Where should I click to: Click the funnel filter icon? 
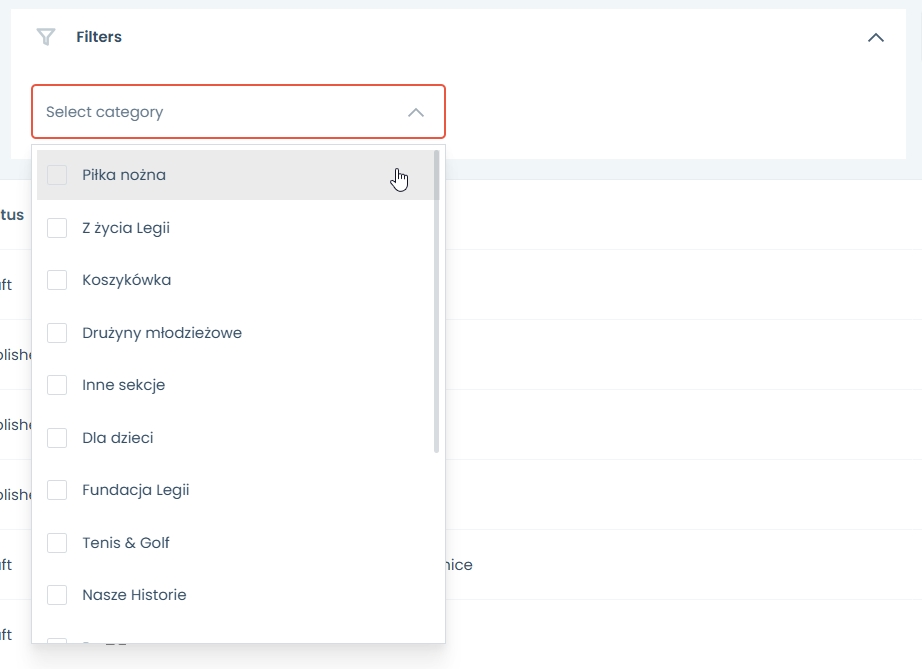tap(45, 37)
